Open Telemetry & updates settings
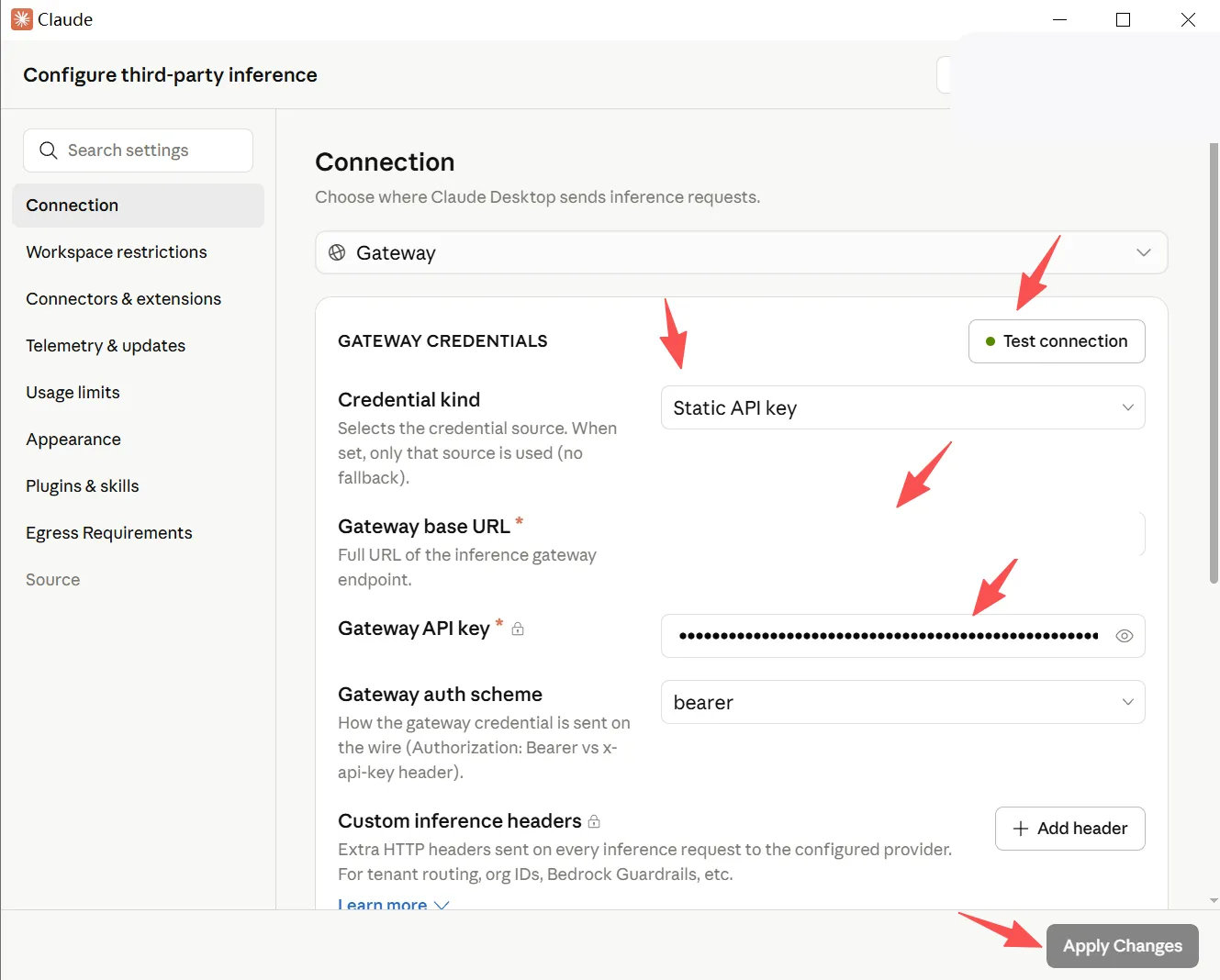1220x980 pixels. coord(138,346)
